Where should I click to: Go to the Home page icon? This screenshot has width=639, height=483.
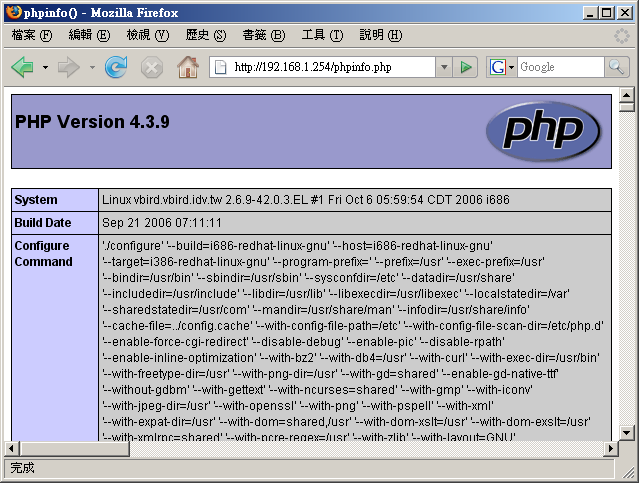pos(187,67)
